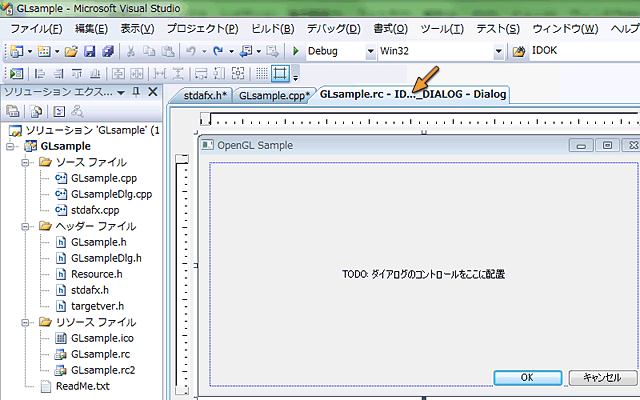
Task: Open the 編集(E) menu
Action: [91, 29]
